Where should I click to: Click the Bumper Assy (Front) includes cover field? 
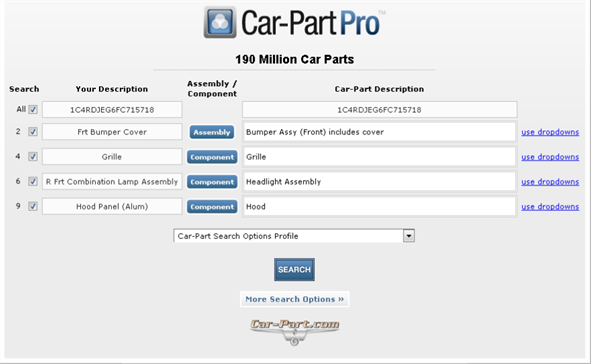tap(379, 132)
